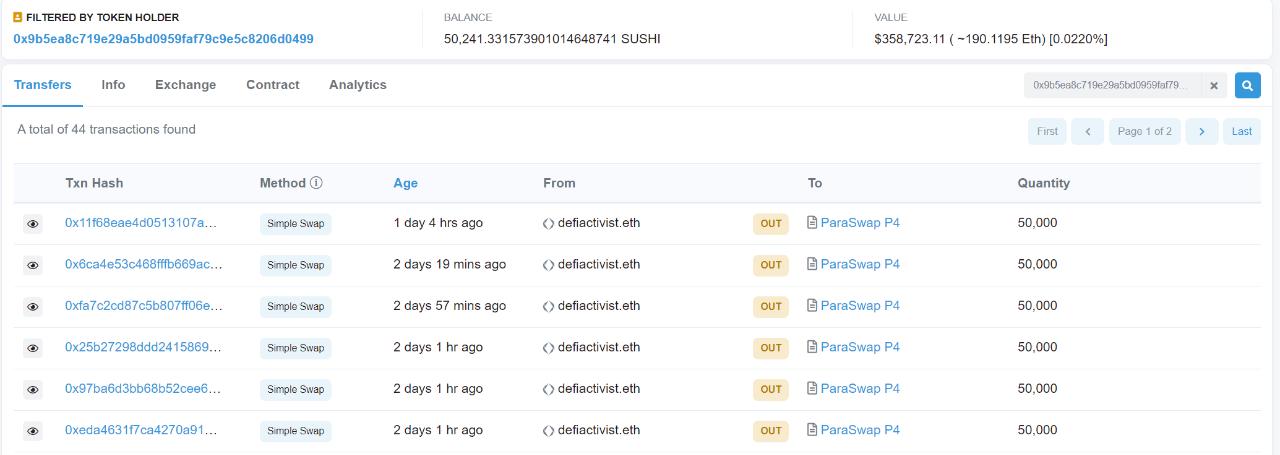Open transaction hash 0x97ba6d3bb68b52cee6 link
Screen dimensions: 1280x455
(x=142, y=389)
